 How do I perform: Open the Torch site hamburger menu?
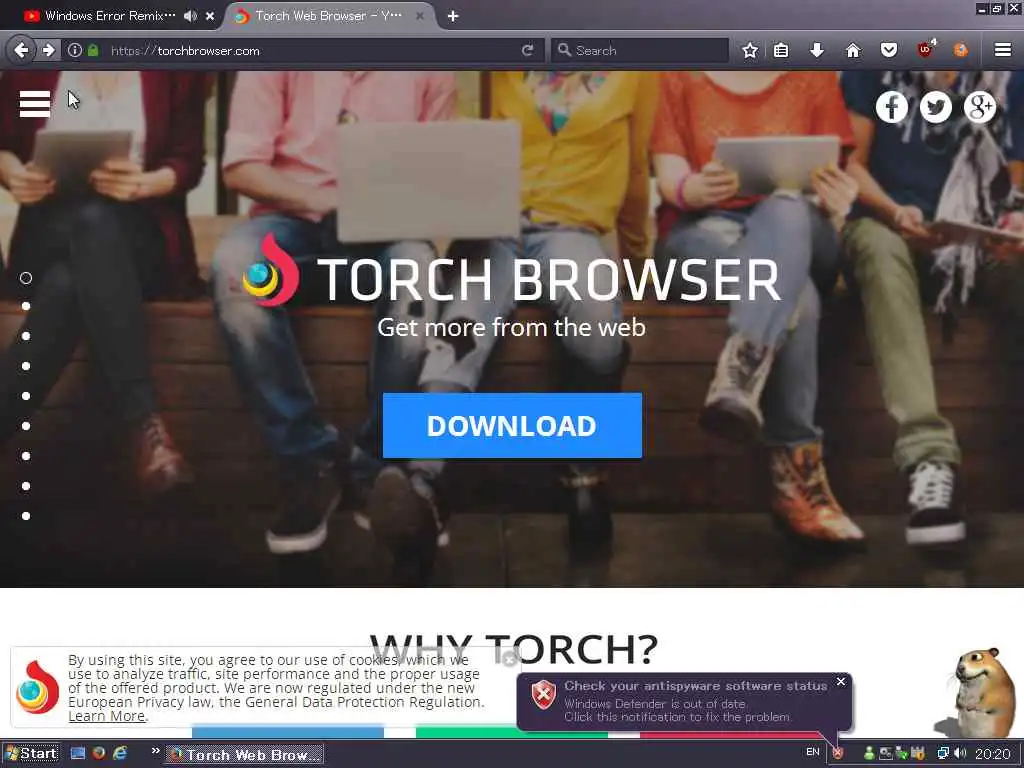pos(35,104)
